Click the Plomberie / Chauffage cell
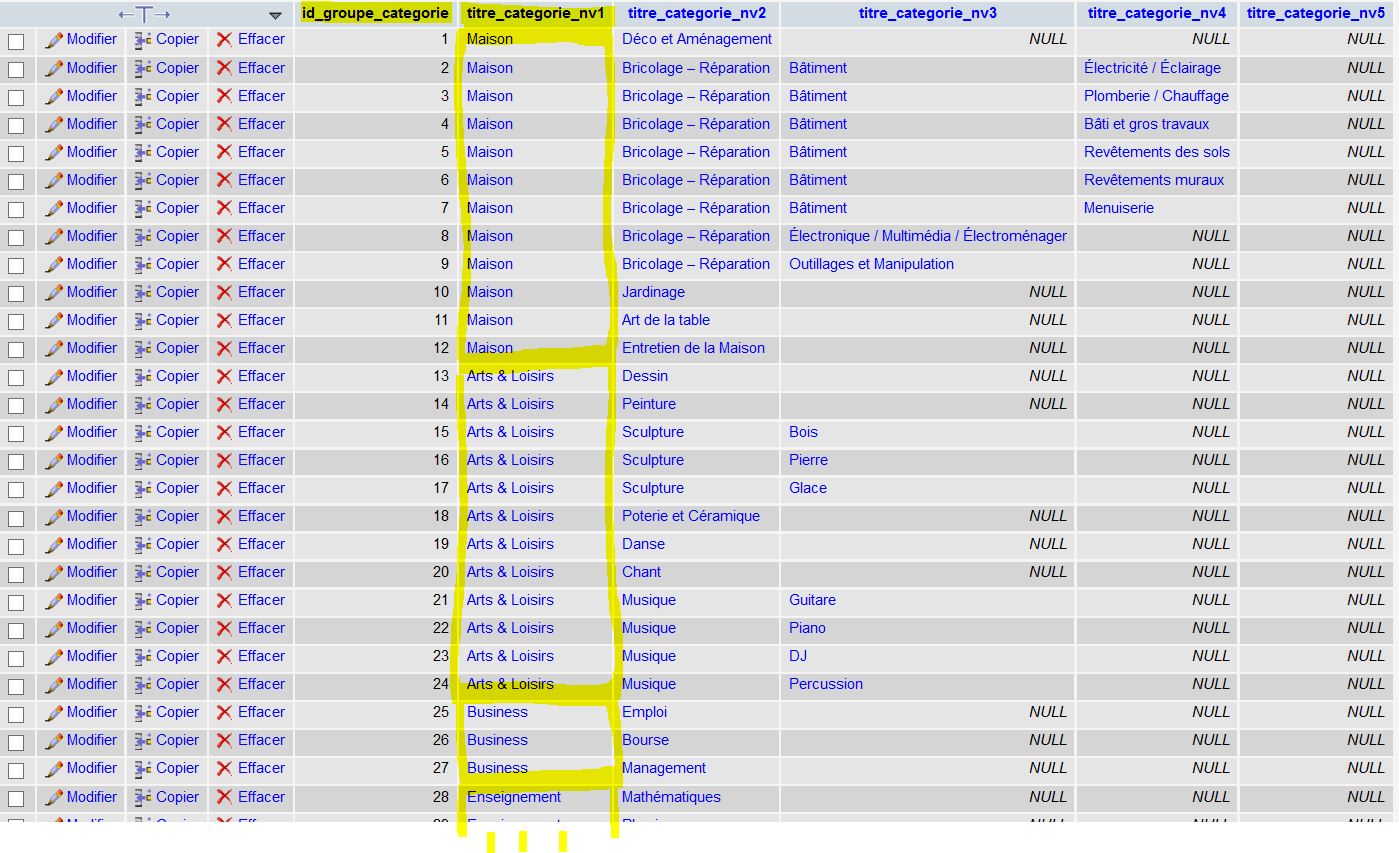The width and height of the screenshot is (1399, 853). point(1156,96)
